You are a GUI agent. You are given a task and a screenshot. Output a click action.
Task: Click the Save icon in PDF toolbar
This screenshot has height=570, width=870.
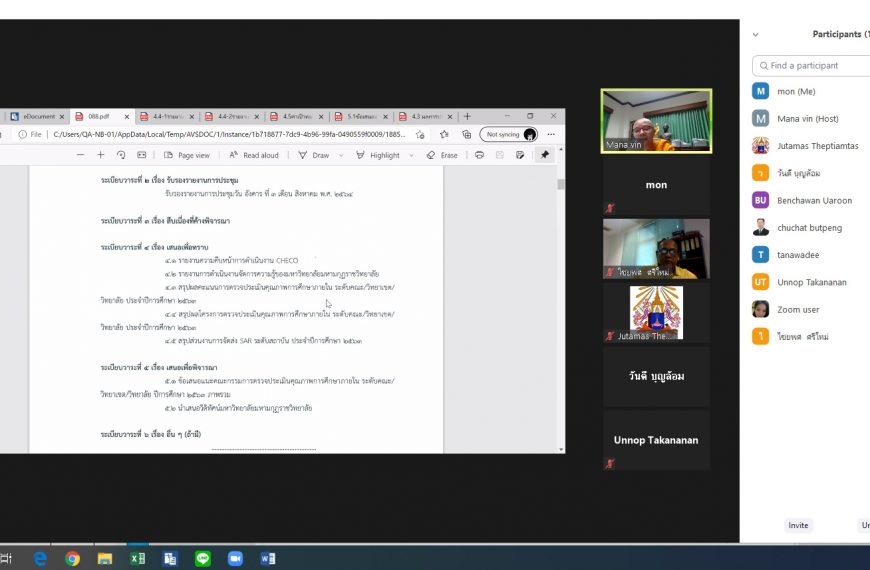[499, 155]
